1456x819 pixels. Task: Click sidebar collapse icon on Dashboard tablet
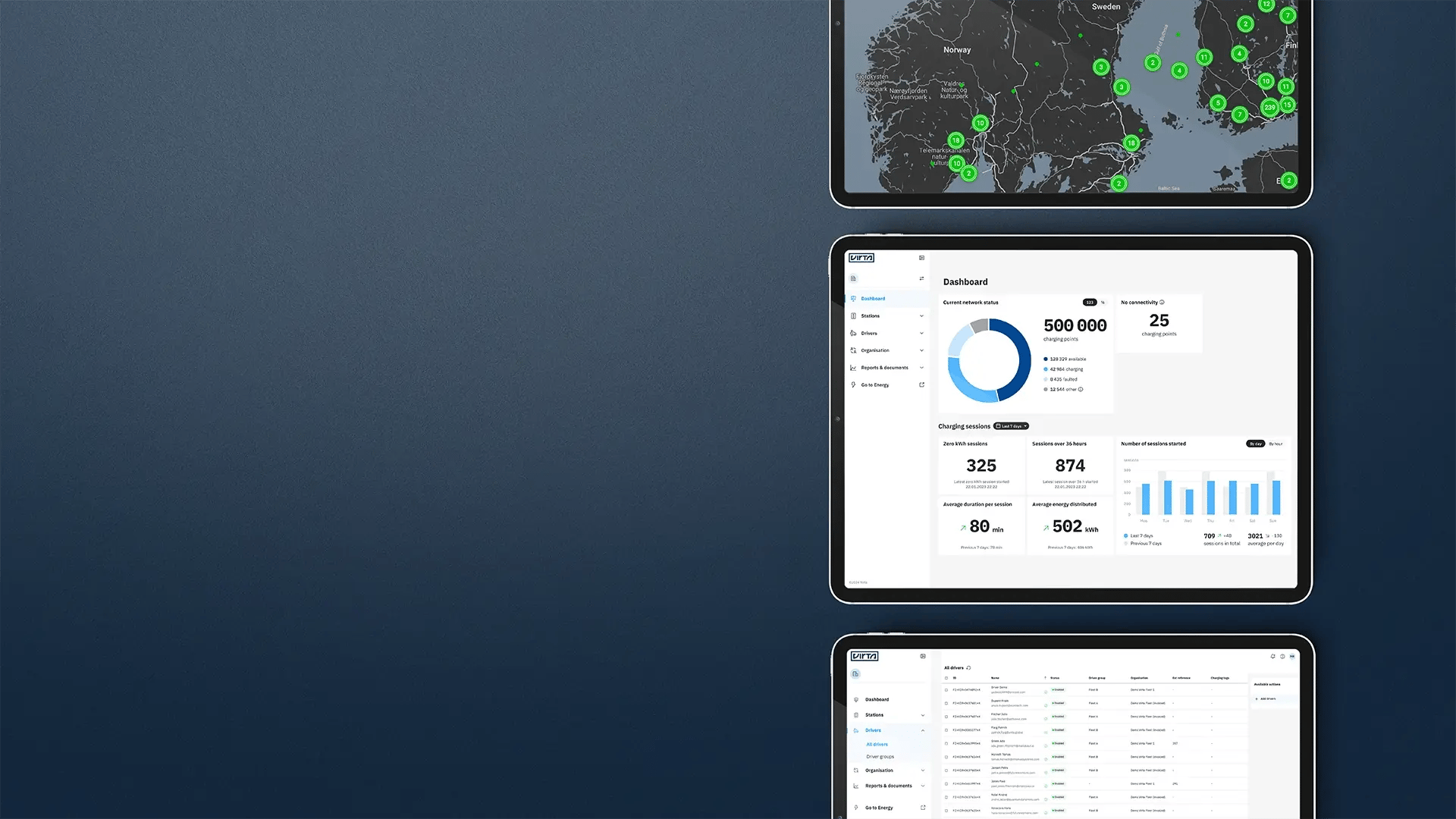[x=921, y=258]
